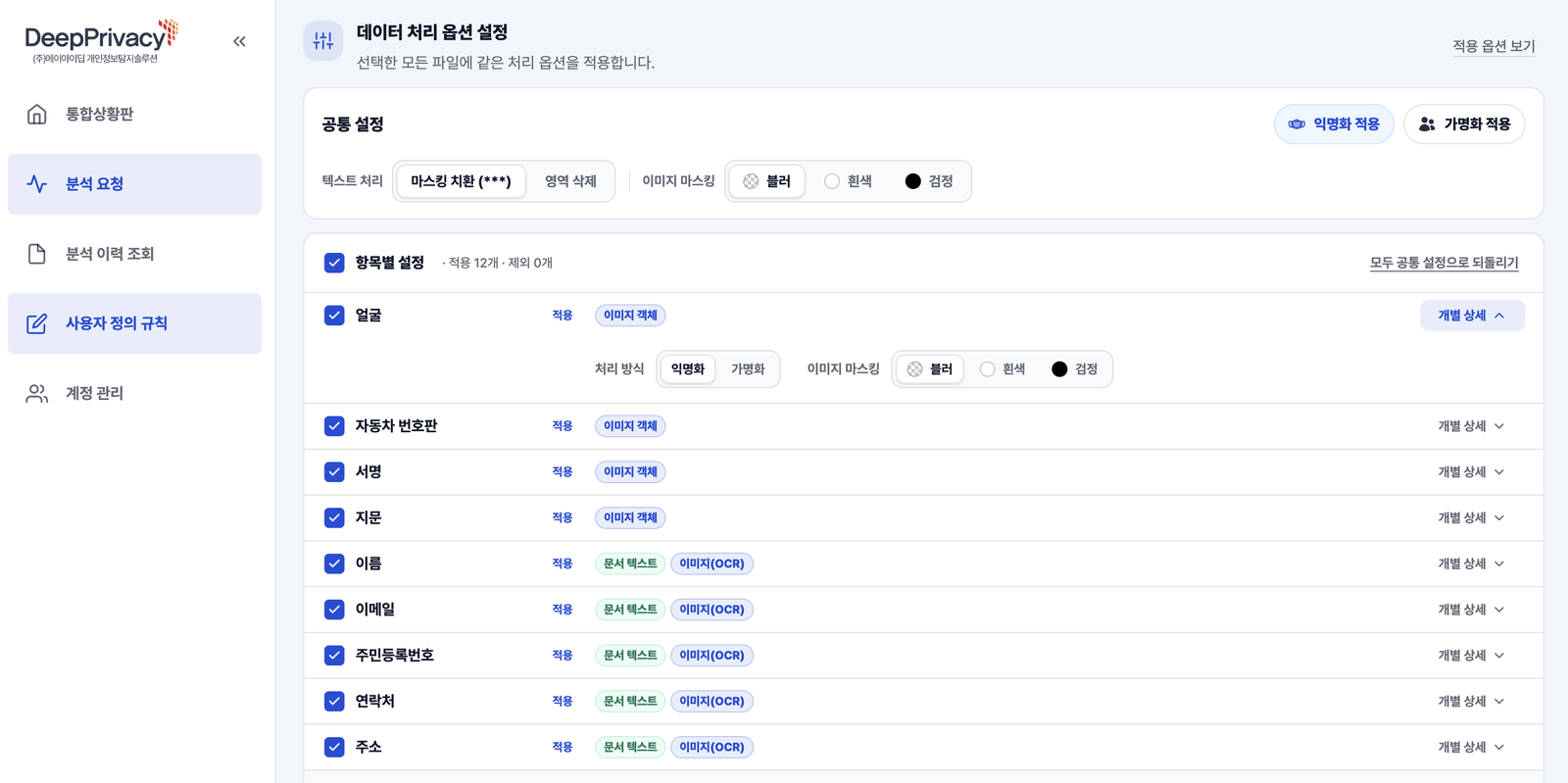Open 사용자 정의 규칙 menu
1568x783 pixels.
point(134,323)
